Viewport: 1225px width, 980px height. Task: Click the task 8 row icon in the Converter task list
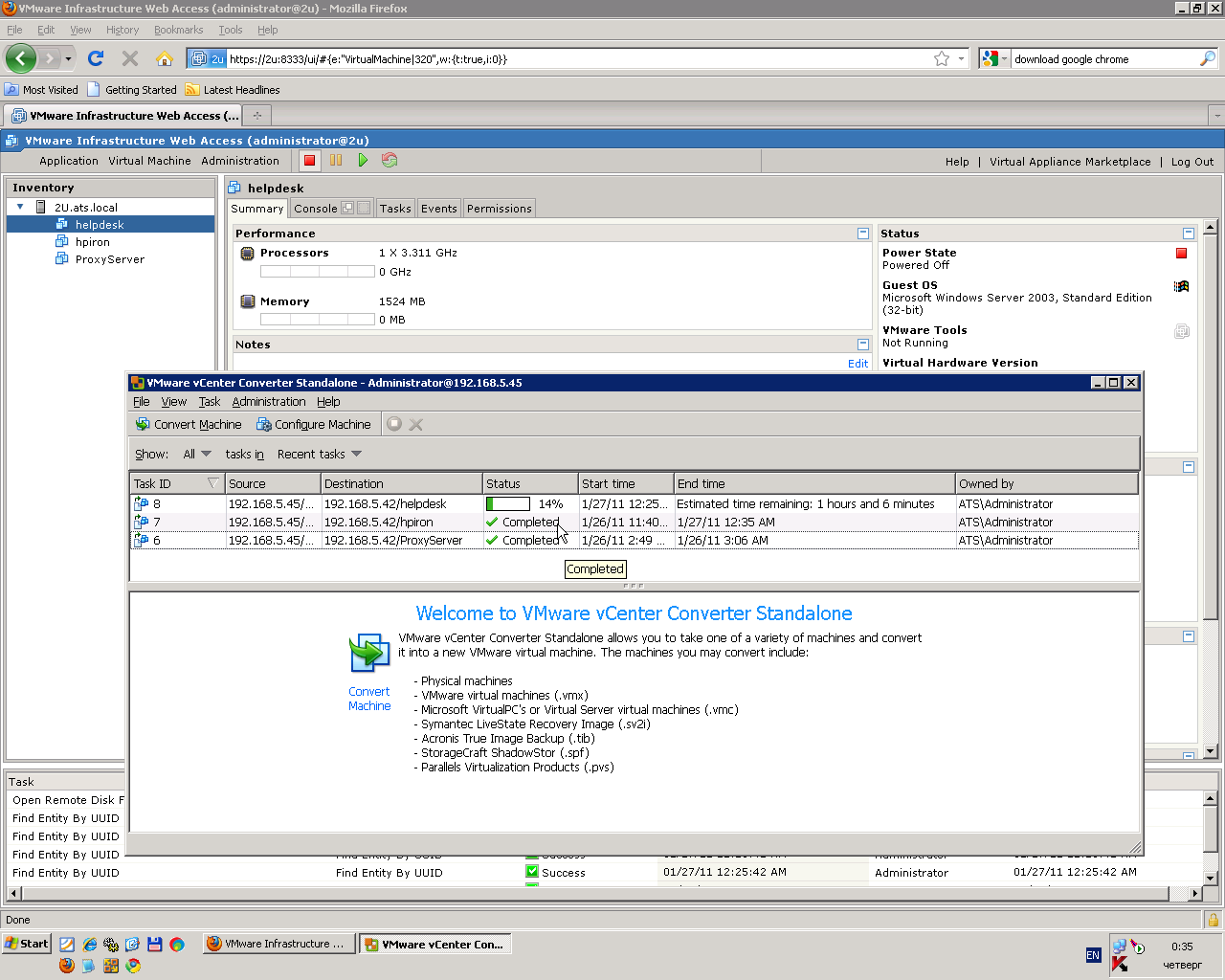(142, 503)
